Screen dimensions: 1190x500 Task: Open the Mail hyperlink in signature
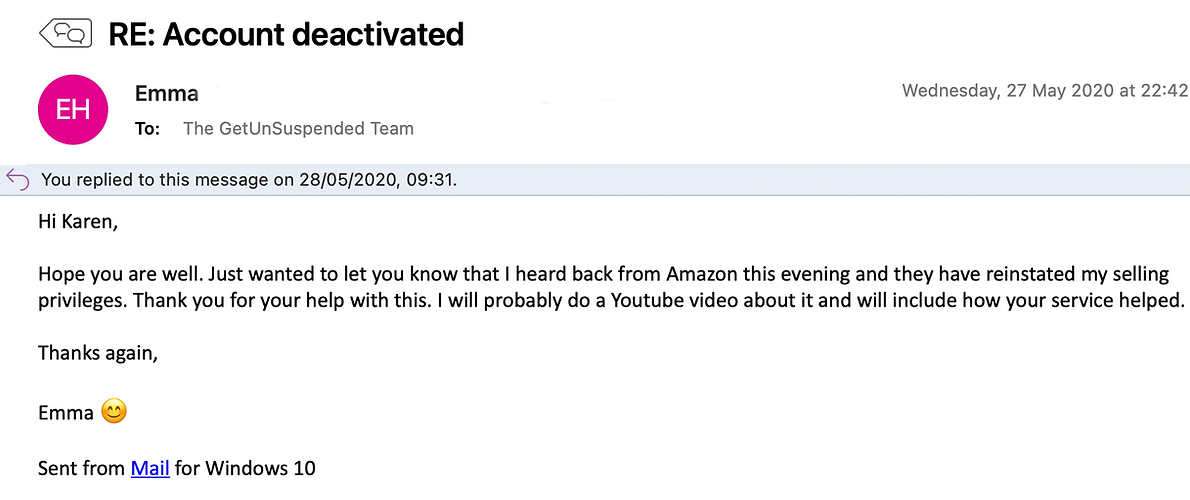click(x=150, y=468)
